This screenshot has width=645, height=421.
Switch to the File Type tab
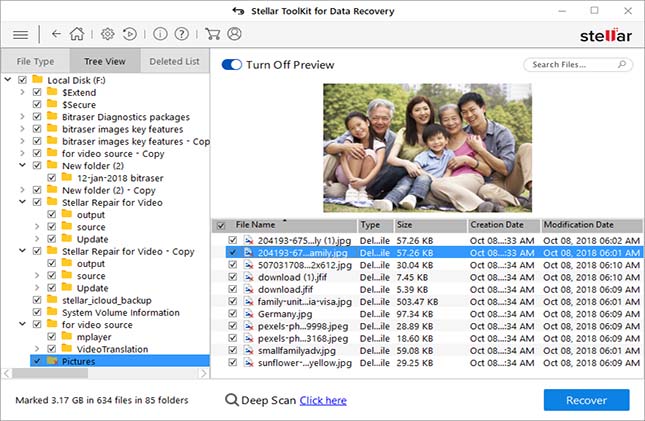tap(34, 62)
